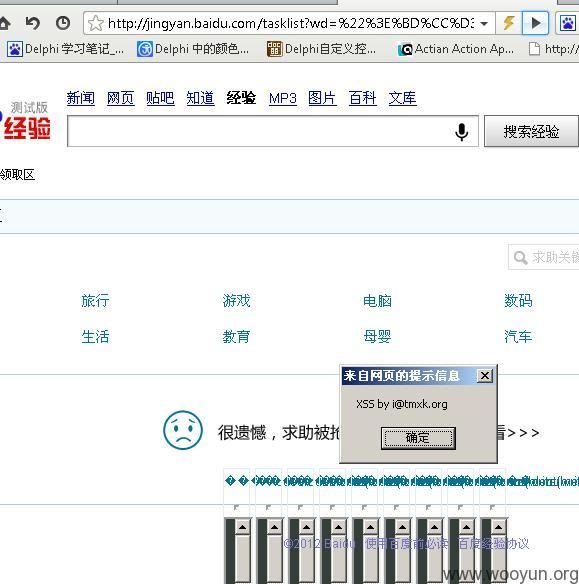Click the undo/restore page arrow icon

click(33, 23)
